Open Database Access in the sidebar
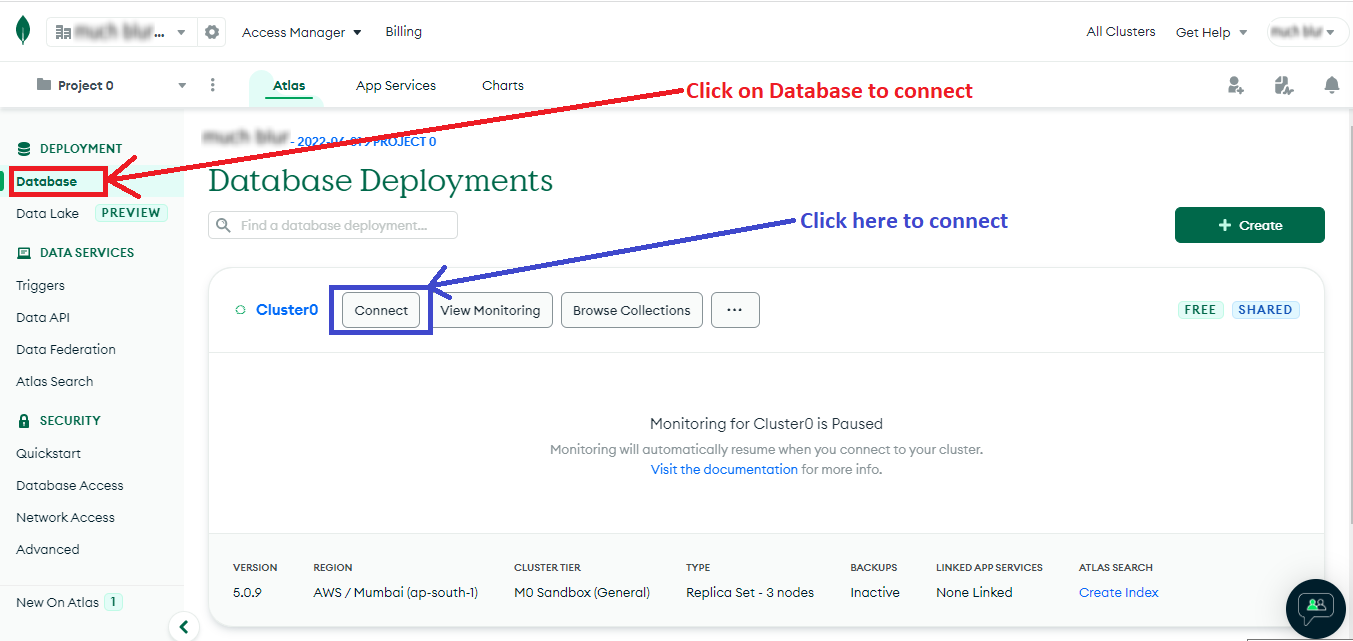The height and width of the screenshot is (641, 1353). [x=70, y=485]
